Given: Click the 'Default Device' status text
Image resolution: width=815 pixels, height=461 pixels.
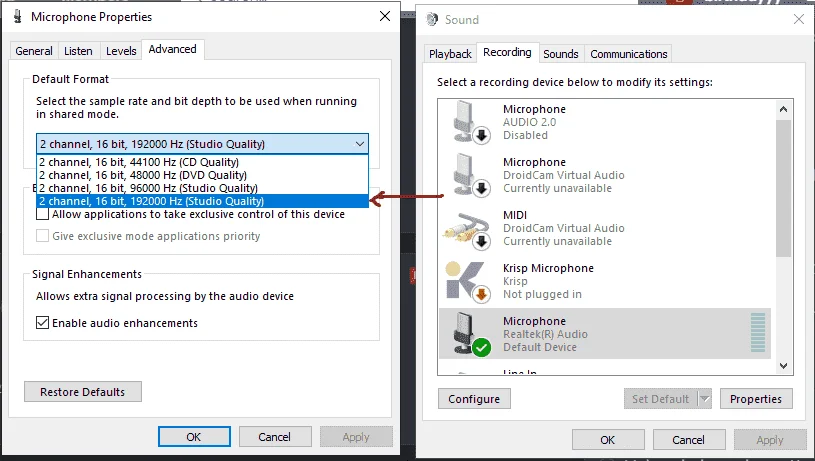Looking at the screenshot, I should tap(540, 347).
